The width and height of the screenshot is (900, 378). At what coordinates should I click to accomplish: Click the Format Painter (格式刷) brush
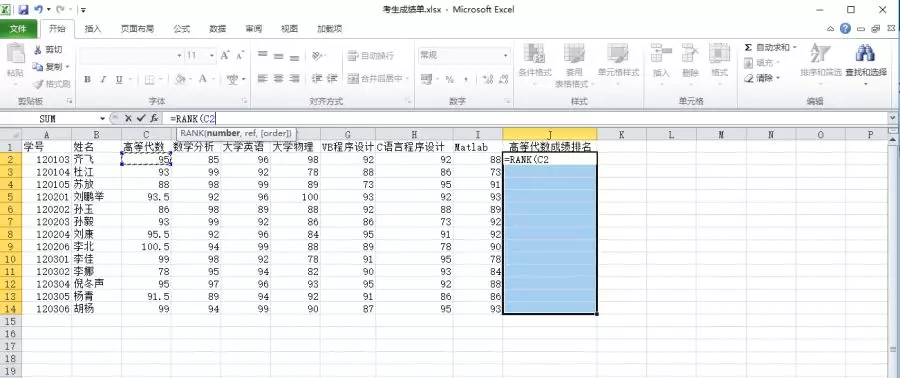point(38,84)
